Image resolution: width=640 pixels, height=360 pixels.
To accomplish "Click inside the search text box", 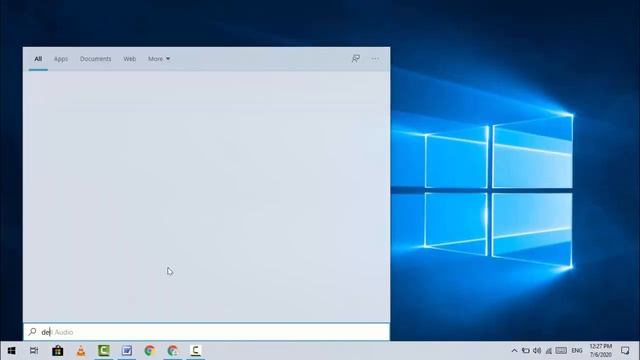I will [207, 332].
